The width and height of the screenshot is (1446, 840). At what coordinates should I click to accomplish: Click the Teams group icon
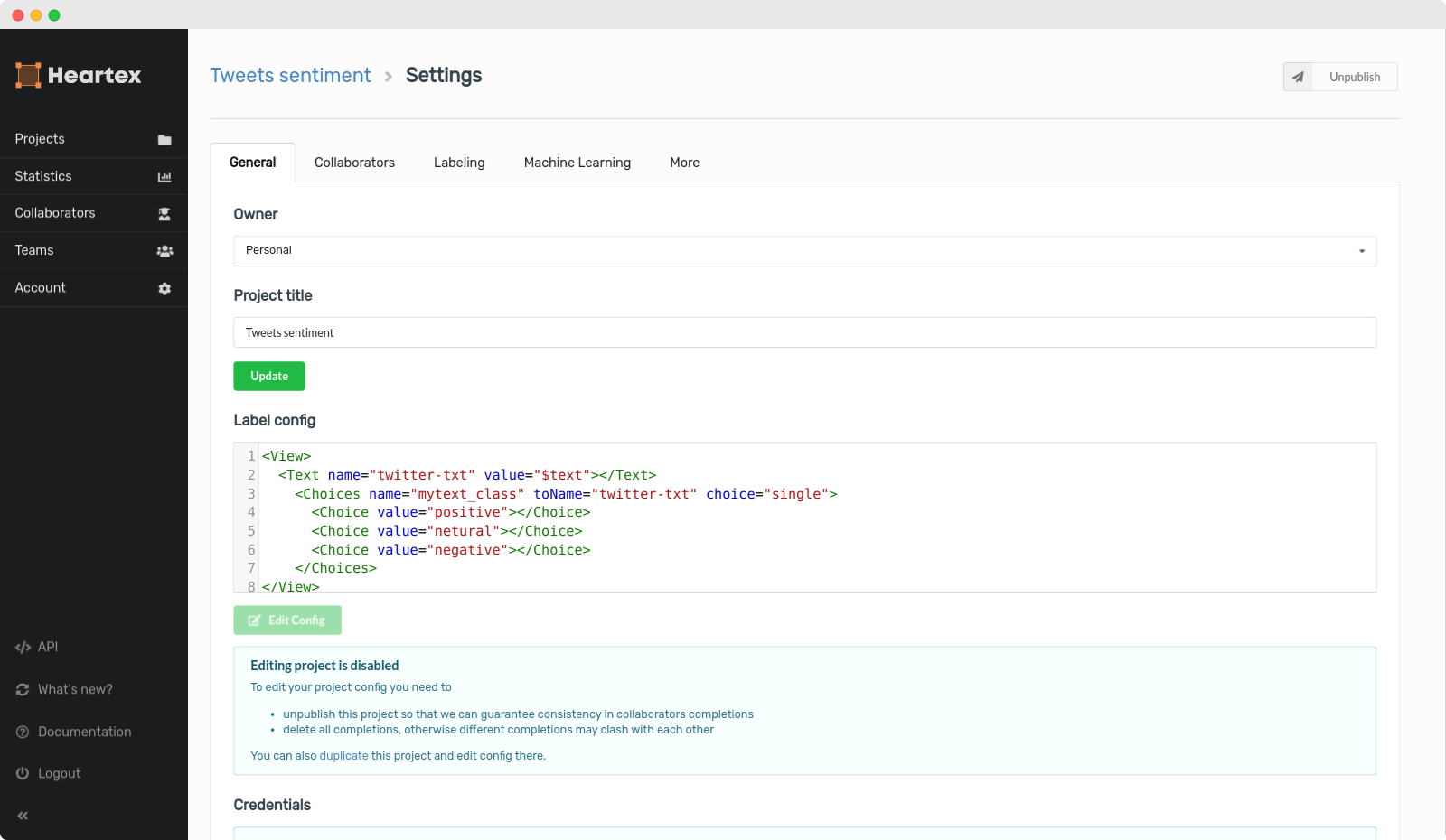164,251
